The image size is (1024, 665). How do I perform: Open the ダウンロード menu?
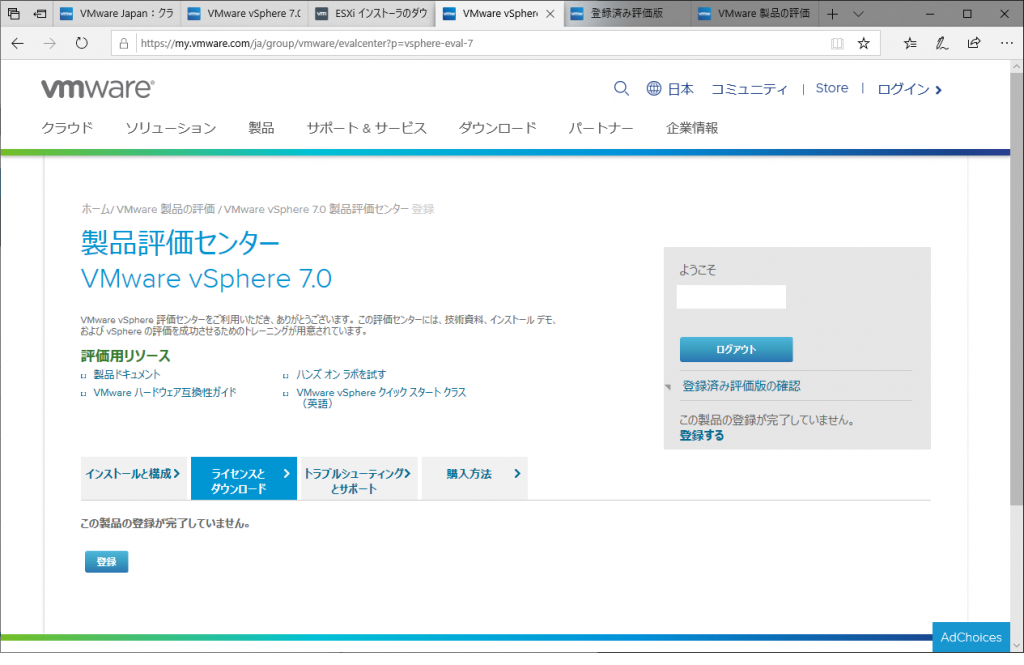pos(498,128)
